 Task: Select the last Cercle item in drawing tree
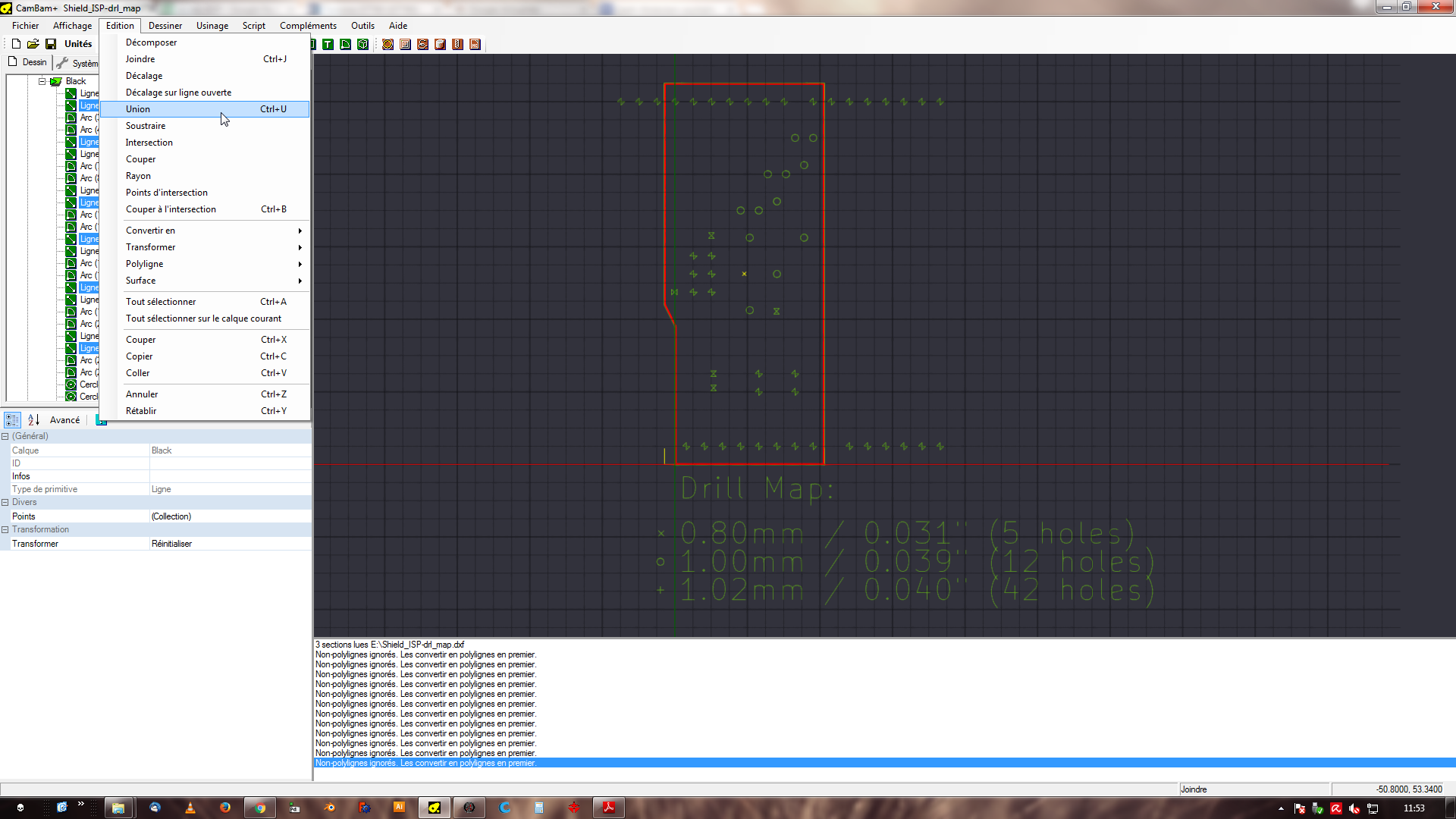pyautogui.click(x=89, y=397)
